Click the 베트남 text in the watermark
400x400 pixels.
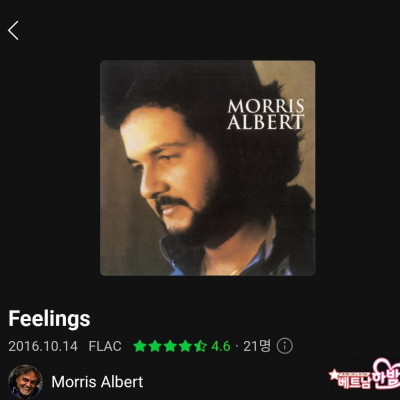click(354, 383)
